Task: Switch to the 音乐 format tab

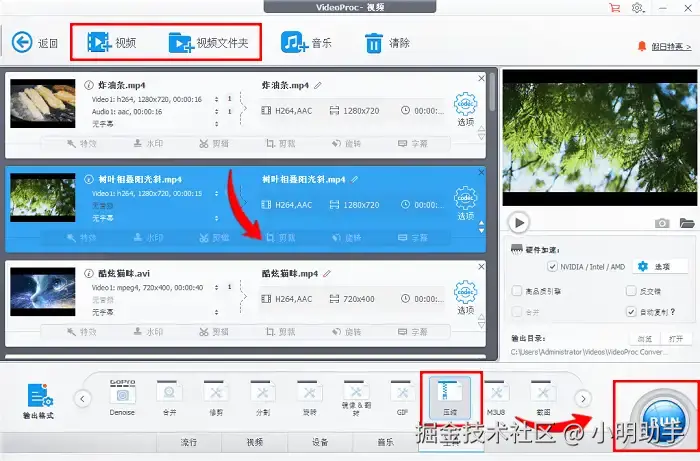Action: coord(386,442)
